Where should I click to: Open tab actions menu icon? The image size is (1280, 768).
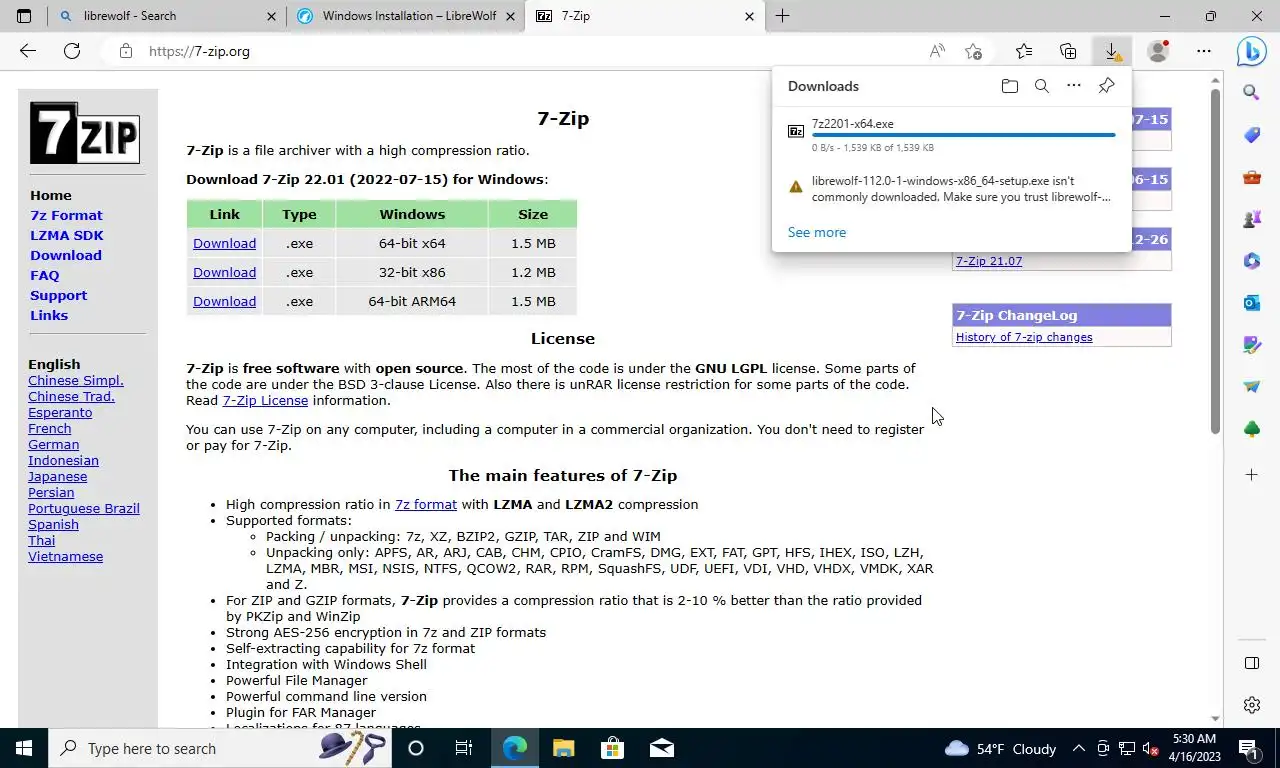click(24, 16)
